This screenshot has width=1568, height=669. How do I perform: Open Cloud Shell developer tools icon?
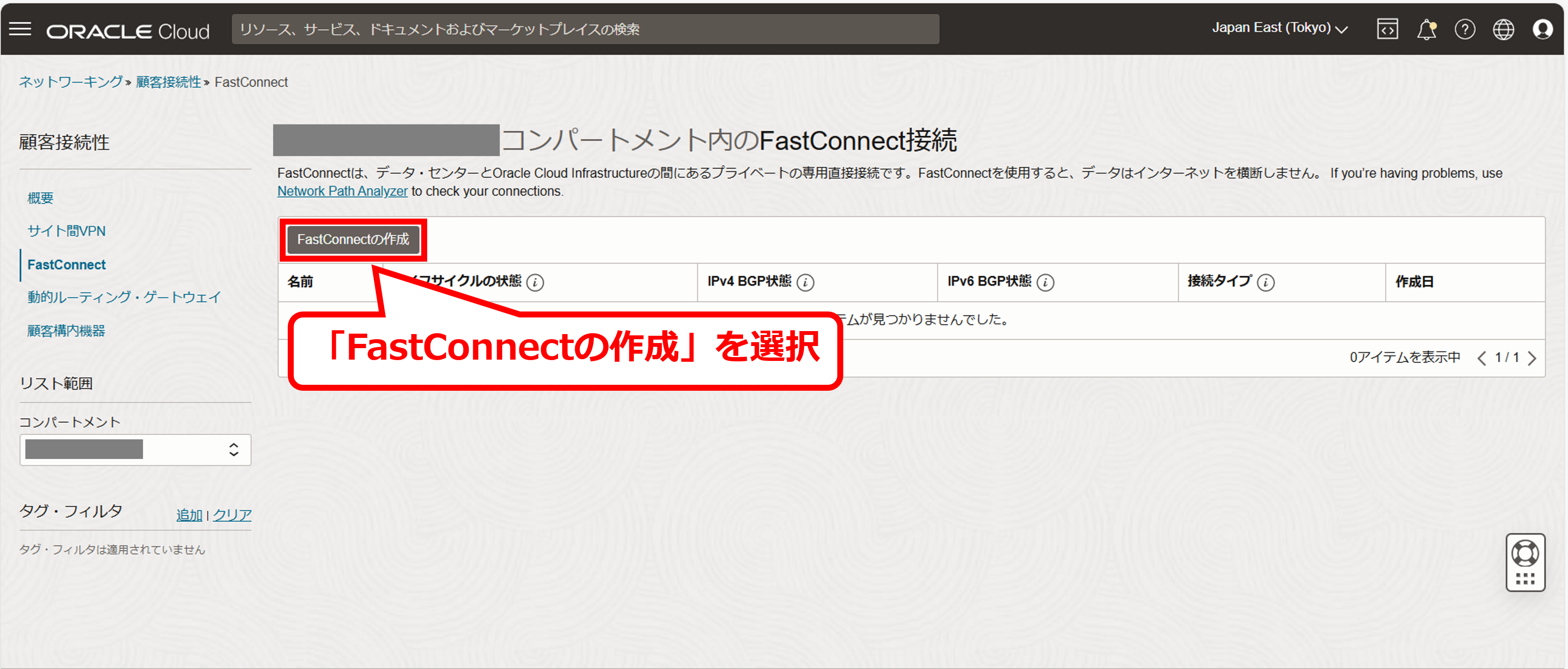1387,29
